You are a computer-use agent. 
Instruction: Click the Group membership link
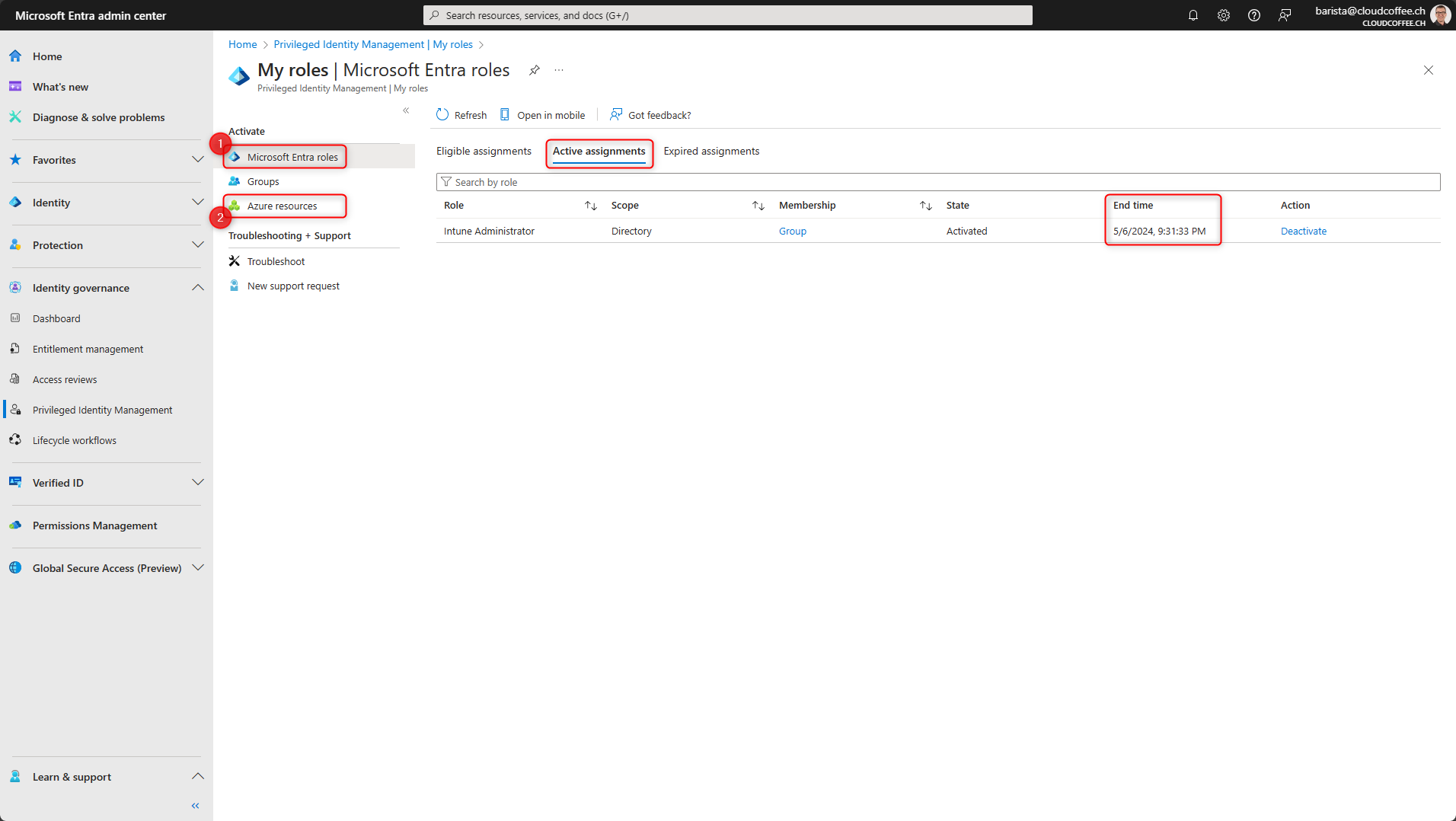792,232
